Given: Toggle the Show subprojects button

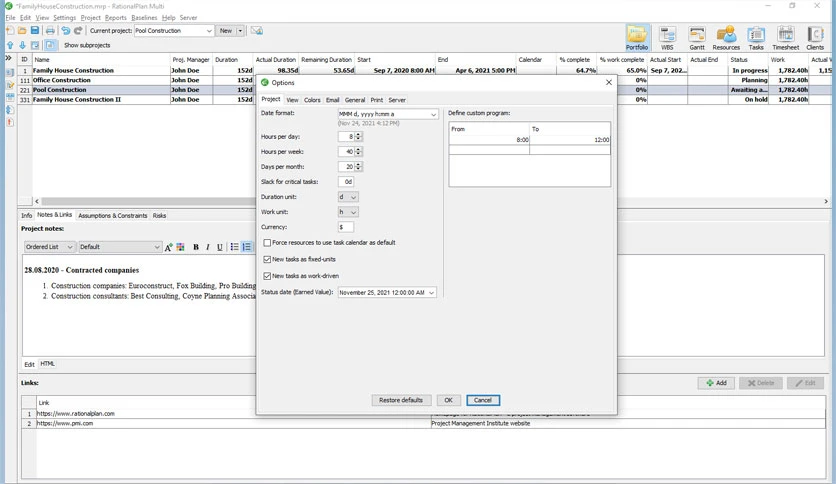Looking at the screenshot, I should [x=50, y=45].
